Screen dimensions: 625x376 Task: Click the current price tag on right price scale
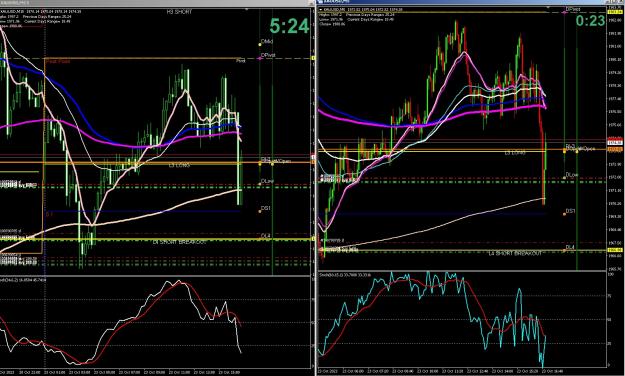point(615,142)
